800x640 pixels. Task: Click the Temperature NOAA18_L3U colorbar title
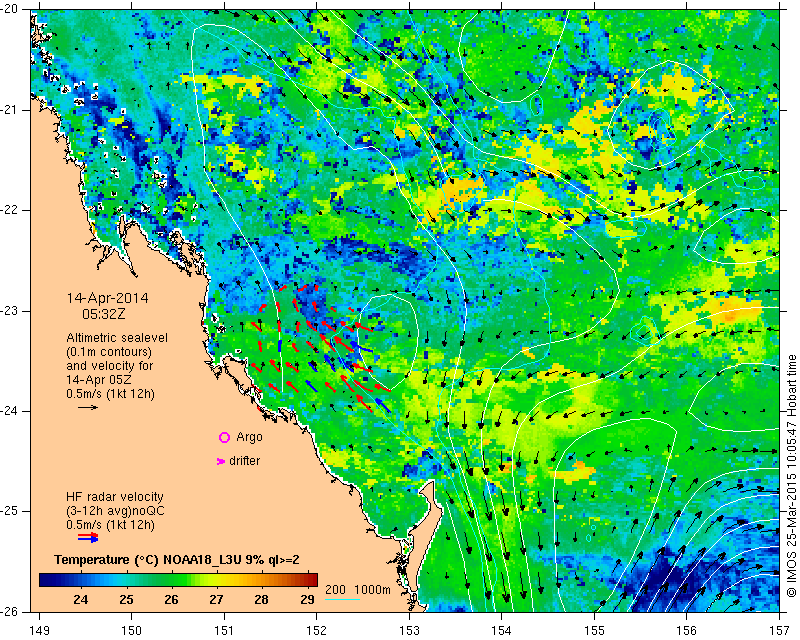[177, 560]
